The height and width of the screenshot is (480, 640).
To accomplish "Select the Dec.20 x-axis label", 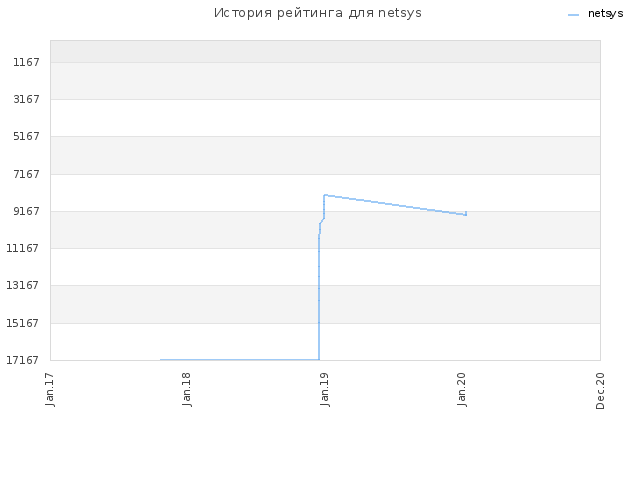I will [x=600, y=391].
